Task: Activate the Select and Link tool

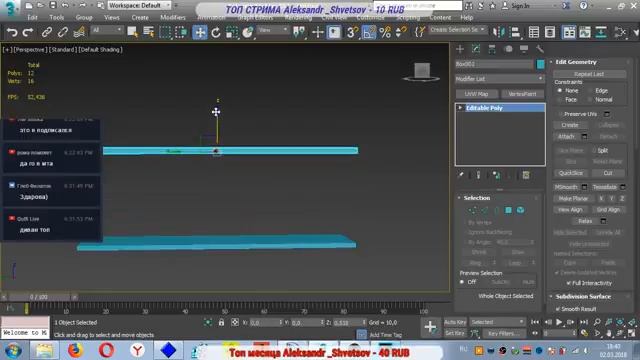Action: pos(47,32)
